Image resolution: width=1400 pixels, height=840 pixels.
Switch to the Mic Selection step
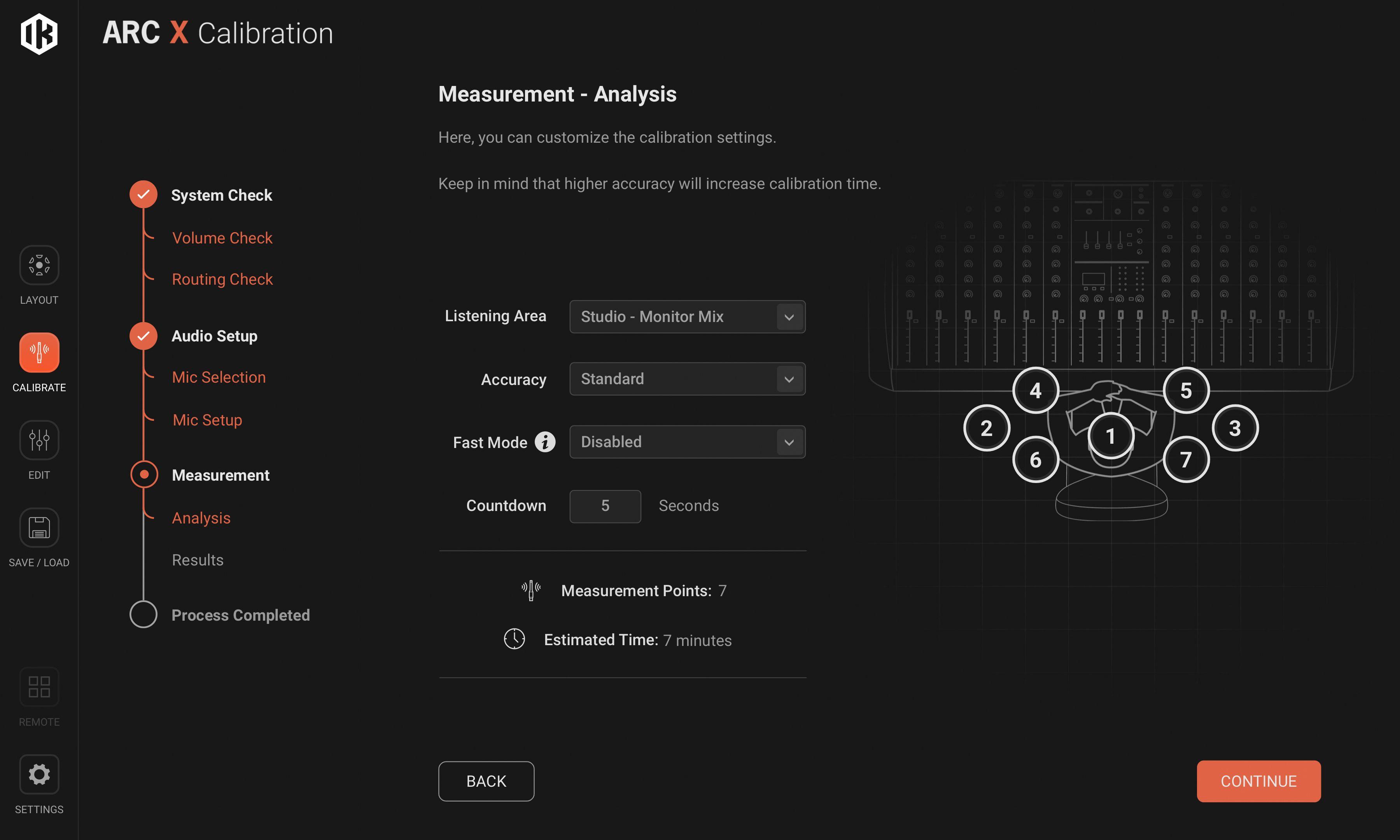tap(219, 377)
